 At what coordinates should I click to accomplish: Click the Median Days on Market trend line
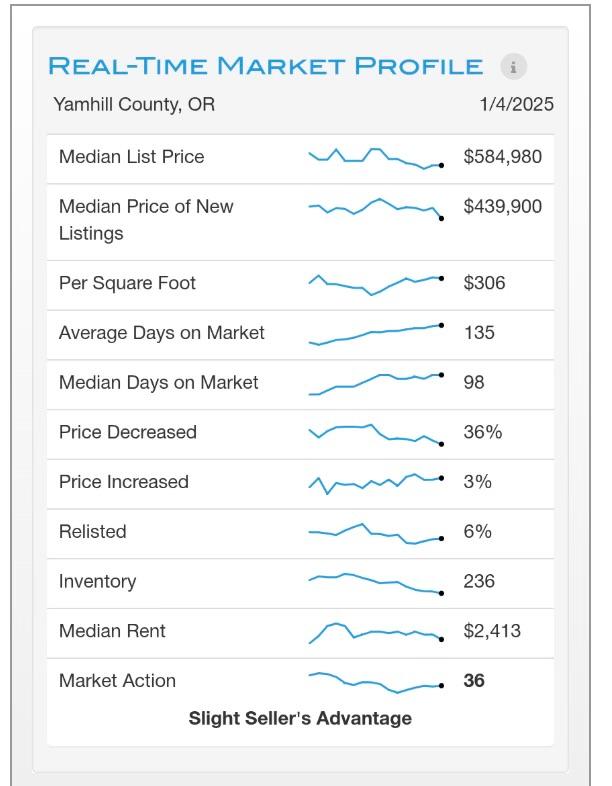click(x=376, y=384)
